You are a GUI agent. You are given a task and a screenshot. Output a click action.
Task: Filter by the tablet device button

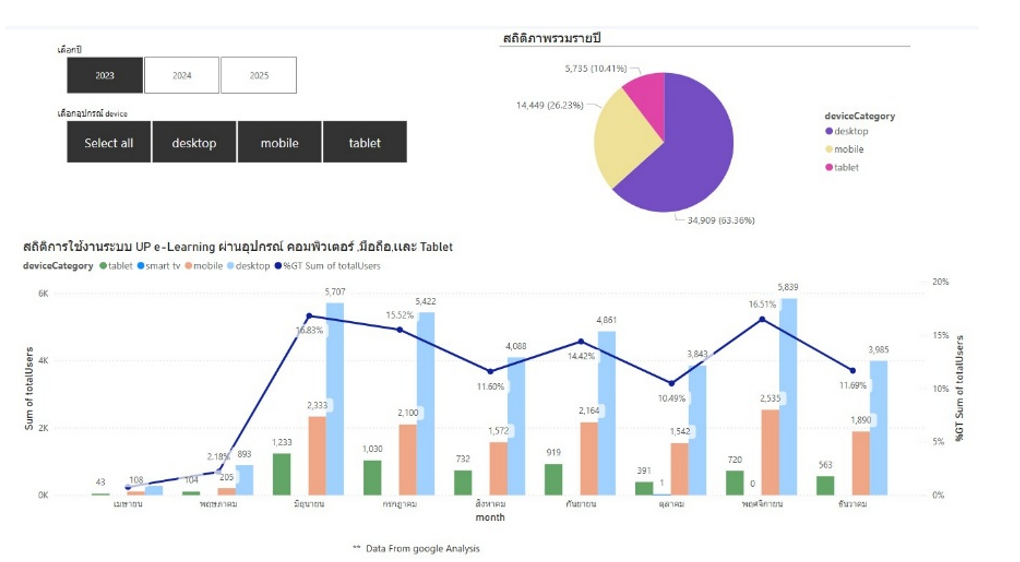pyautogui.click(x=364, y=142)
